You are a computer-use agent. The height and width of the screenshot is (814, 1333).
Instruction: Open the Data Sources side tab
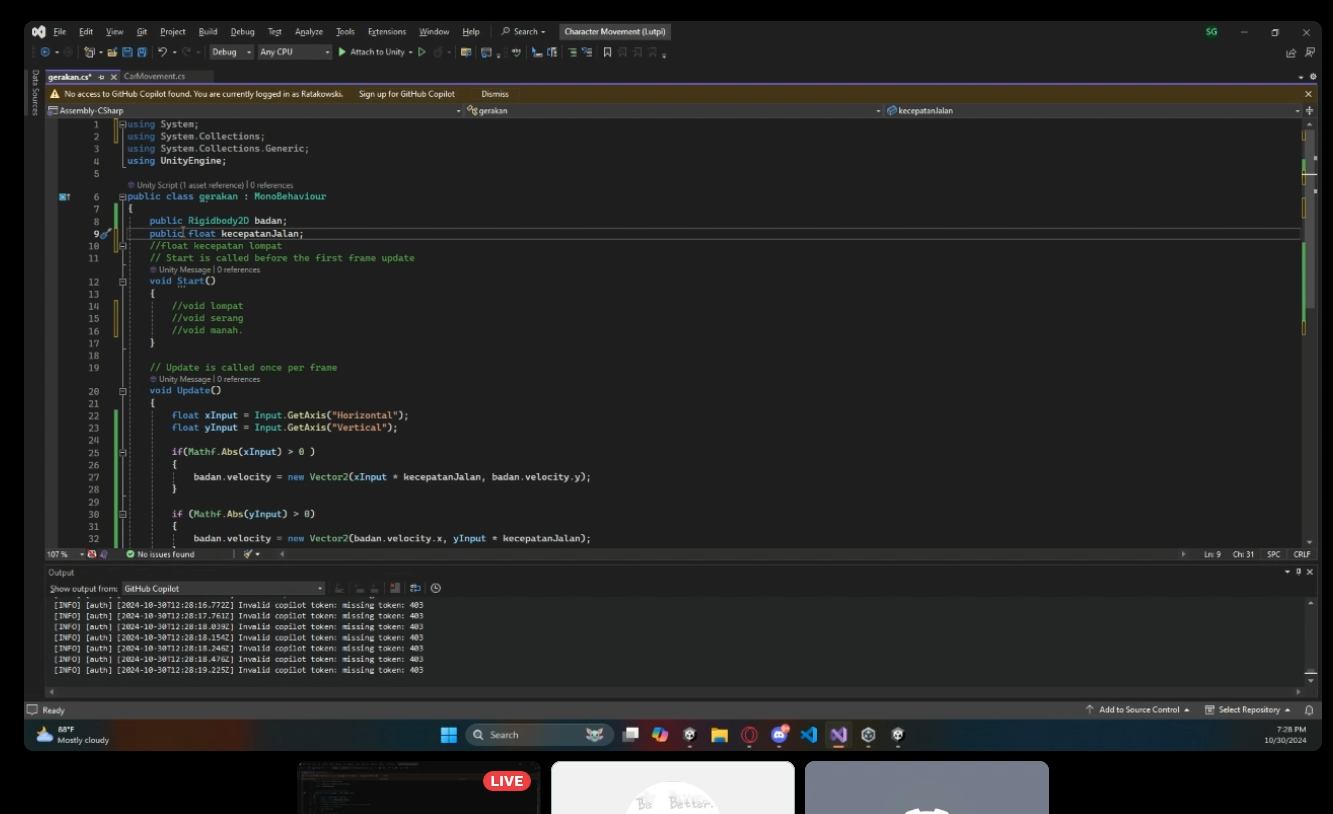(x=35, y=93)
